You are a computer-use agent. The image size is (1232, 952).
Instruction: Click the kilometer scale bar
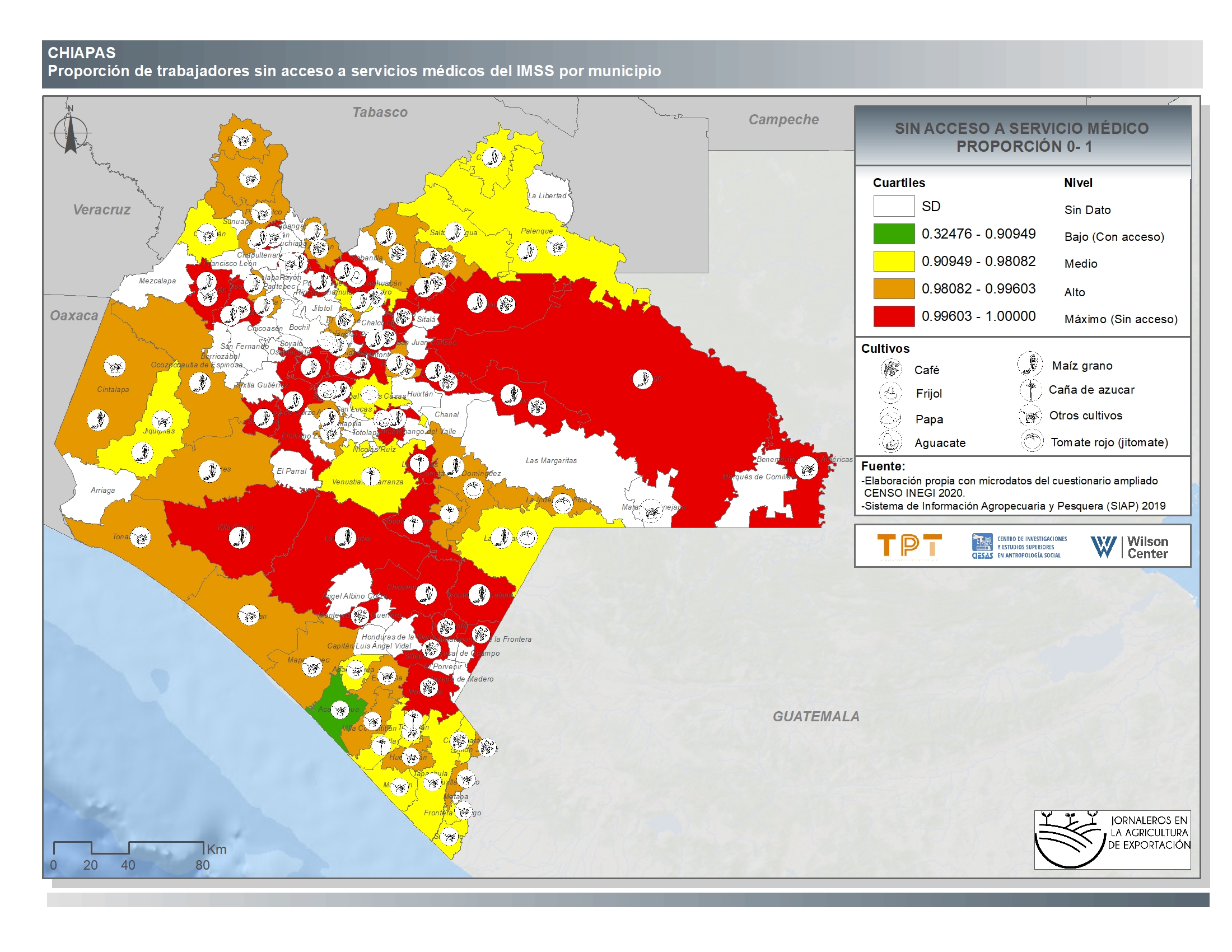(x=128, y=847)
